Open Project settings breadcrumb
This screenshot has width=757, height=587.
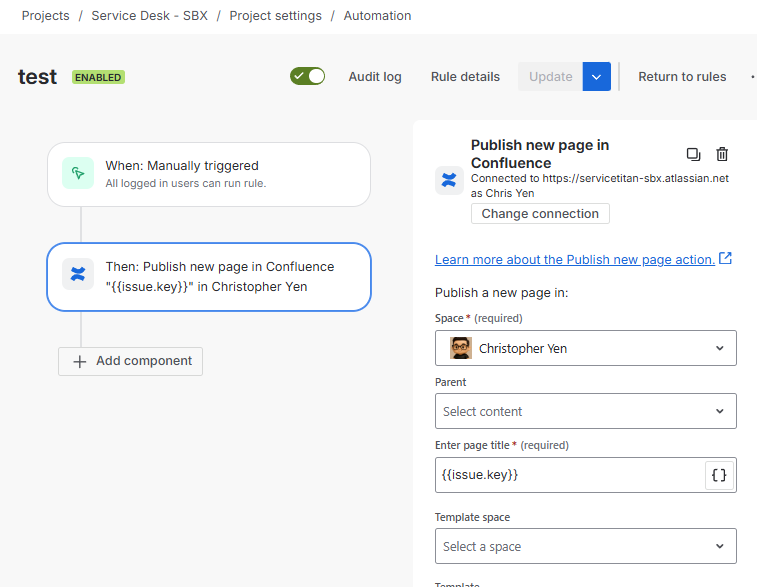(x=276, y=16)
